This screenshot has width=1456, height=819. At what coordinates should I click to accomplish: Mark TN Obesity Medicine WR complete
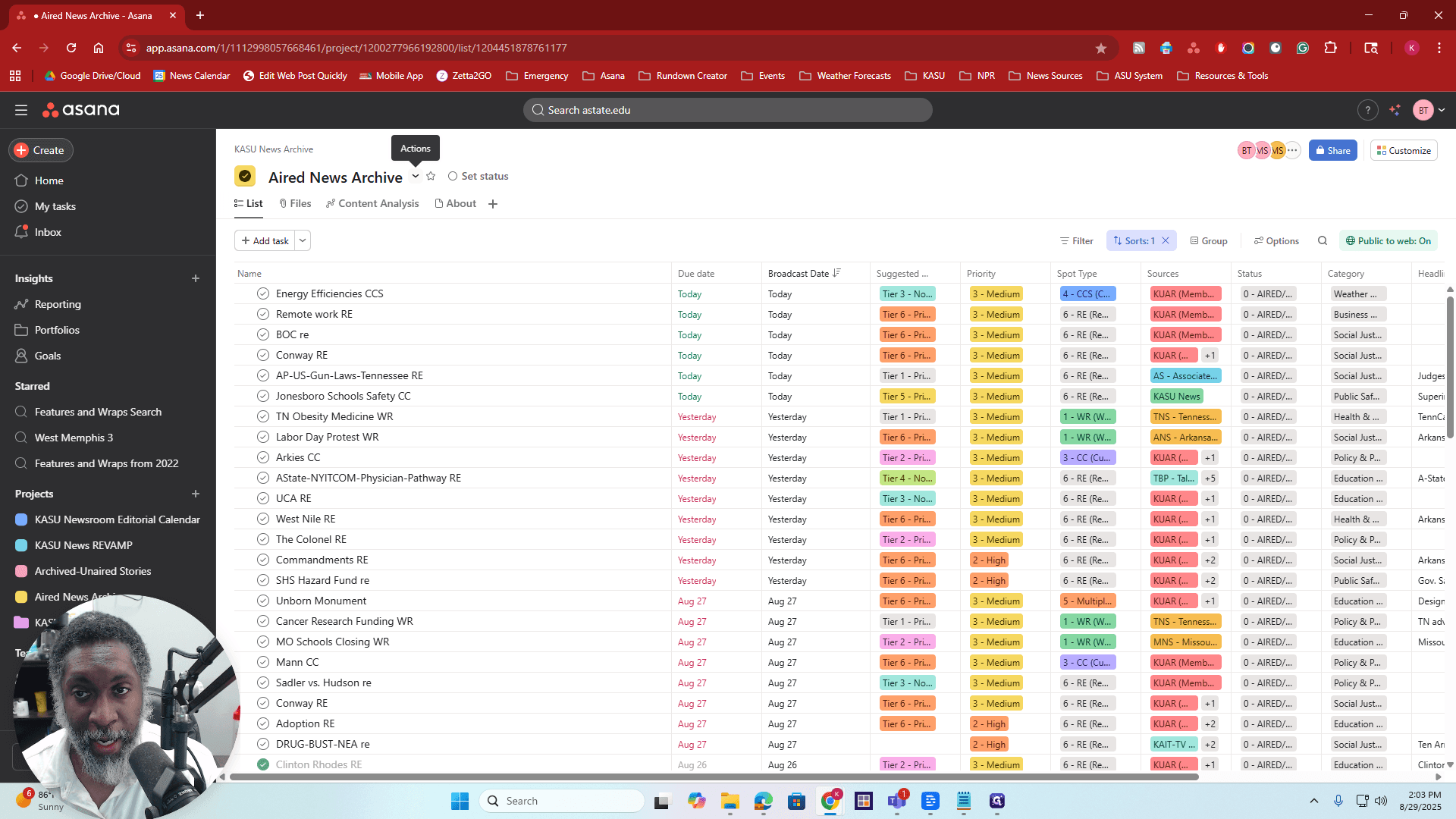click(x=263, y=416)
